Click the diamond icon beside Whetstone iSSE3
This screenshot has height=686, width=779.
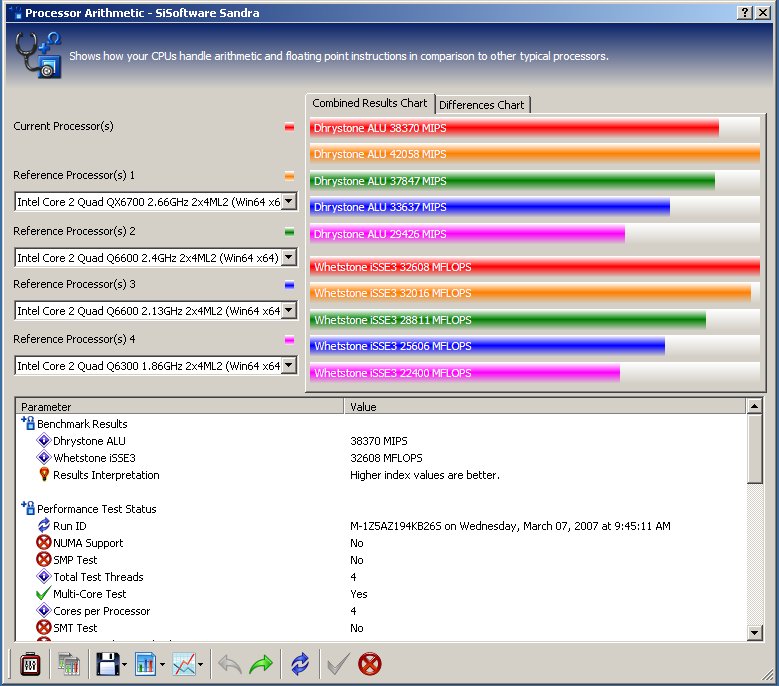44,457
